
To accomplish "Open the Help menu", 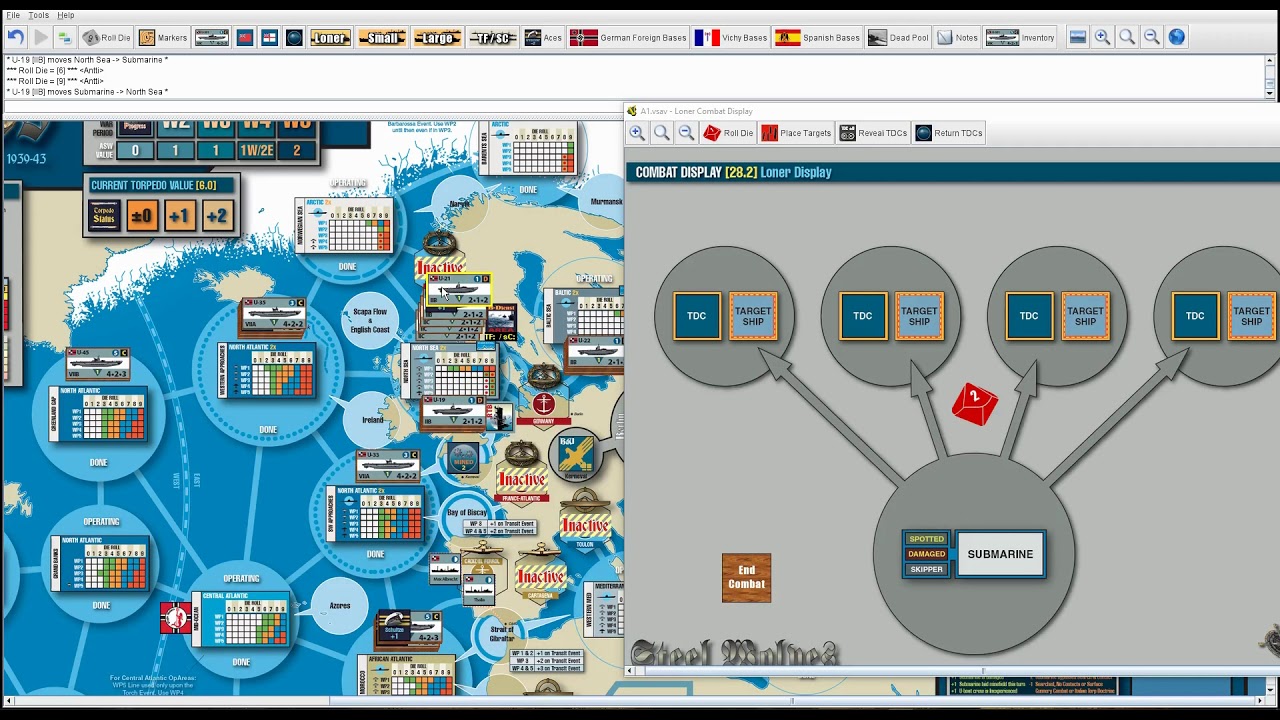I will [65, 15].
